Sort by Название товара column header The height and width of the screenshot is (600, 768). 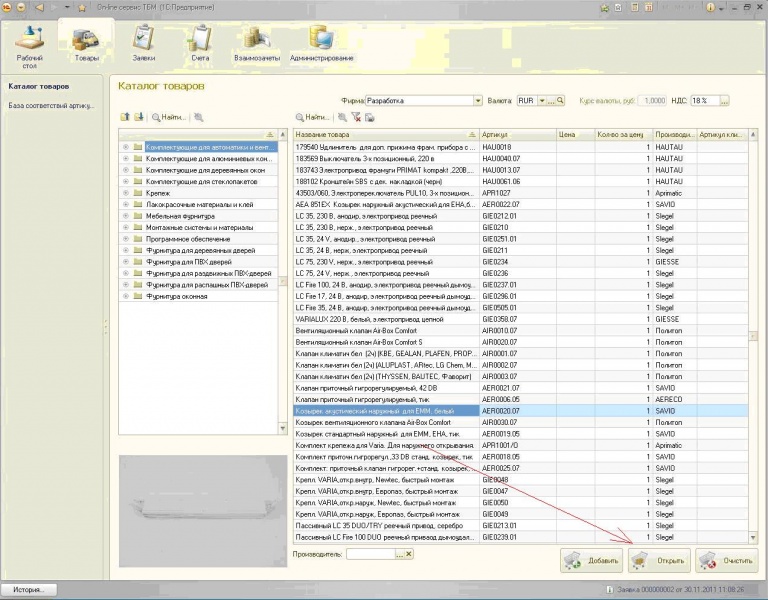386,134
